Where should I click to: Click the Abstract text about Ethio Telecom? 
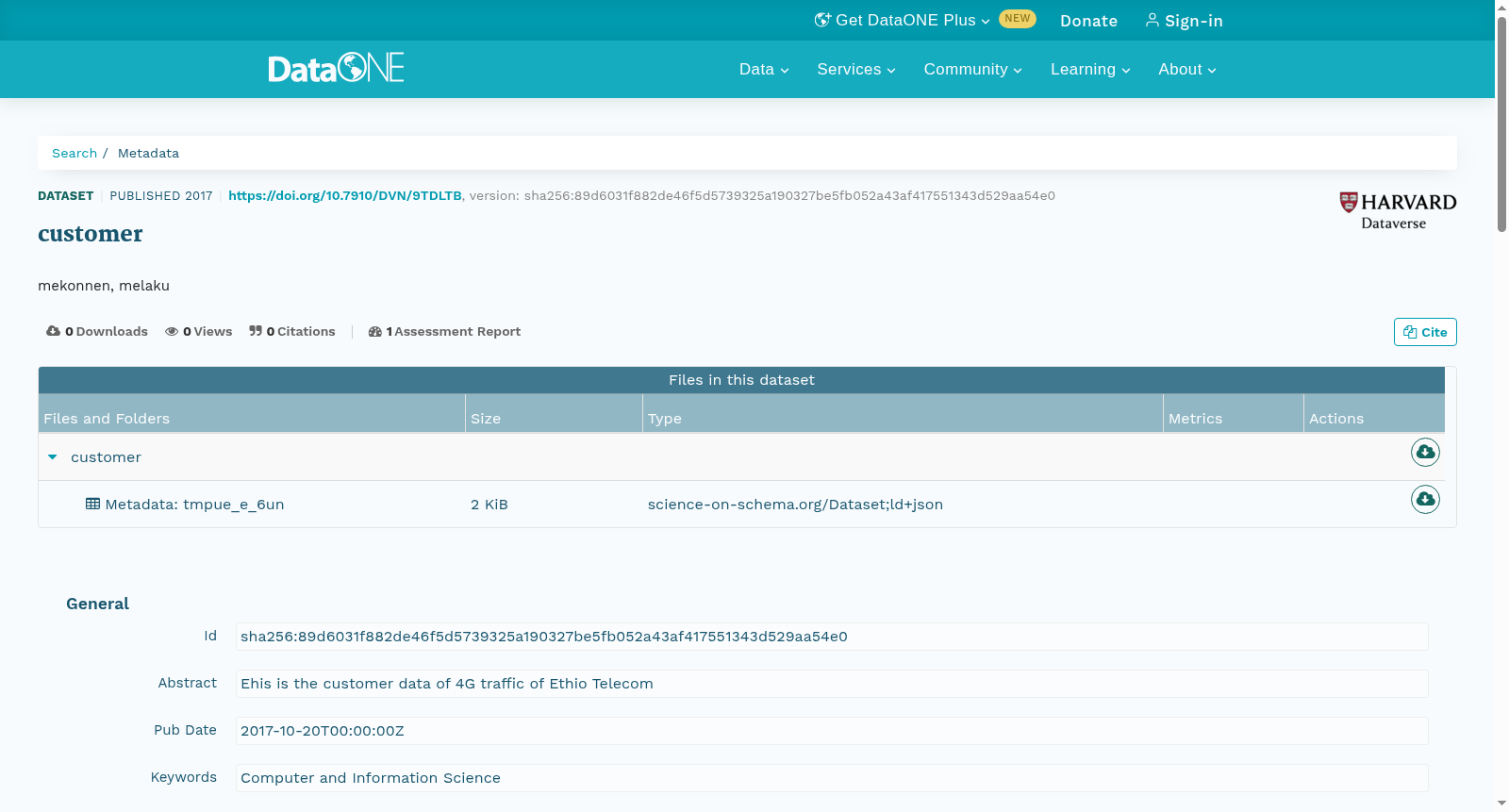click(x=832, y=684)
